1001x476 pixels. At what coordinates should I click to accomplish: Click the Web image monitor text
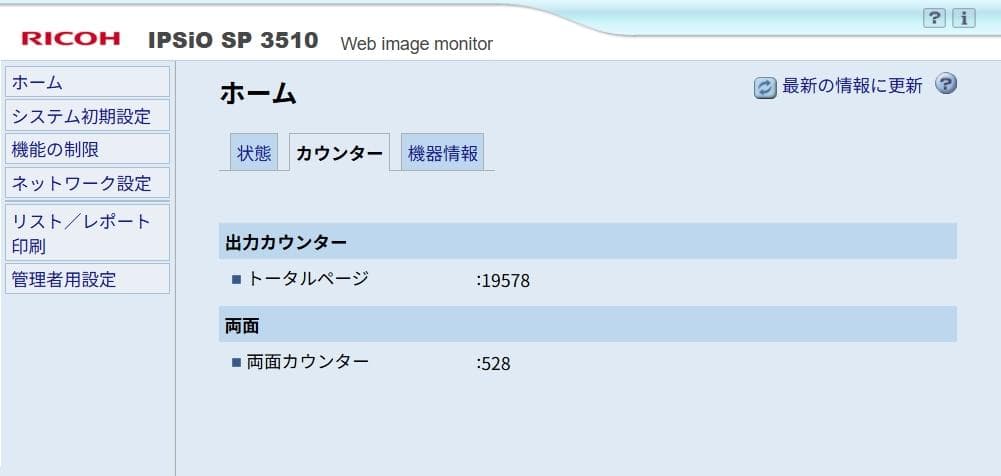[416, 44]
